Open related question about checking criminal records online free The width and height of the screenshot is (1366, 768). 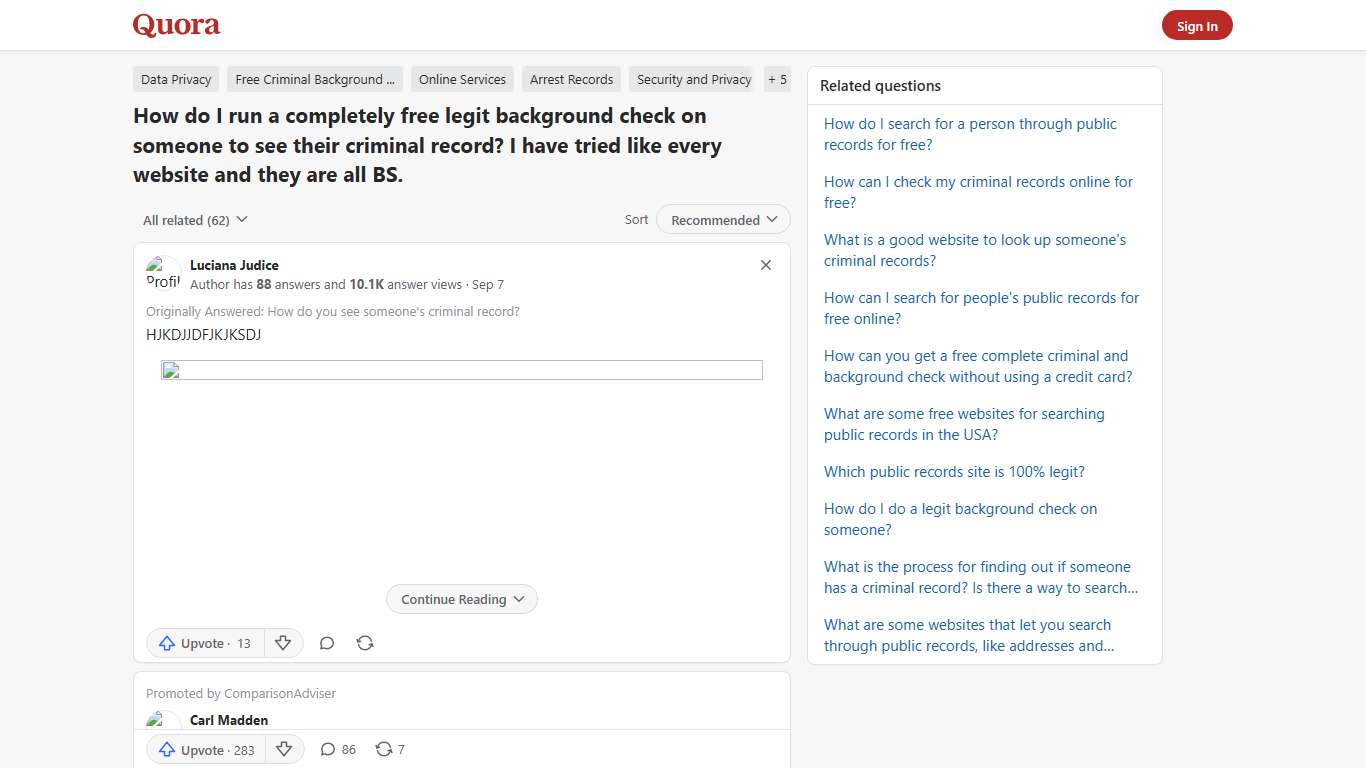[978, 192]
